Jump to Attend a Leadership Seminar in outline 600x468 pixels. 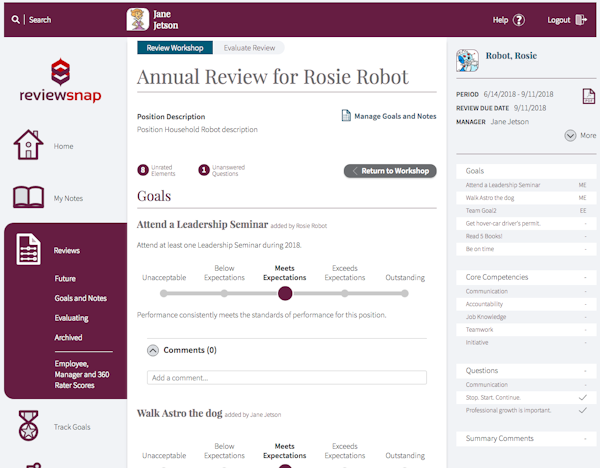click(526, 185)
